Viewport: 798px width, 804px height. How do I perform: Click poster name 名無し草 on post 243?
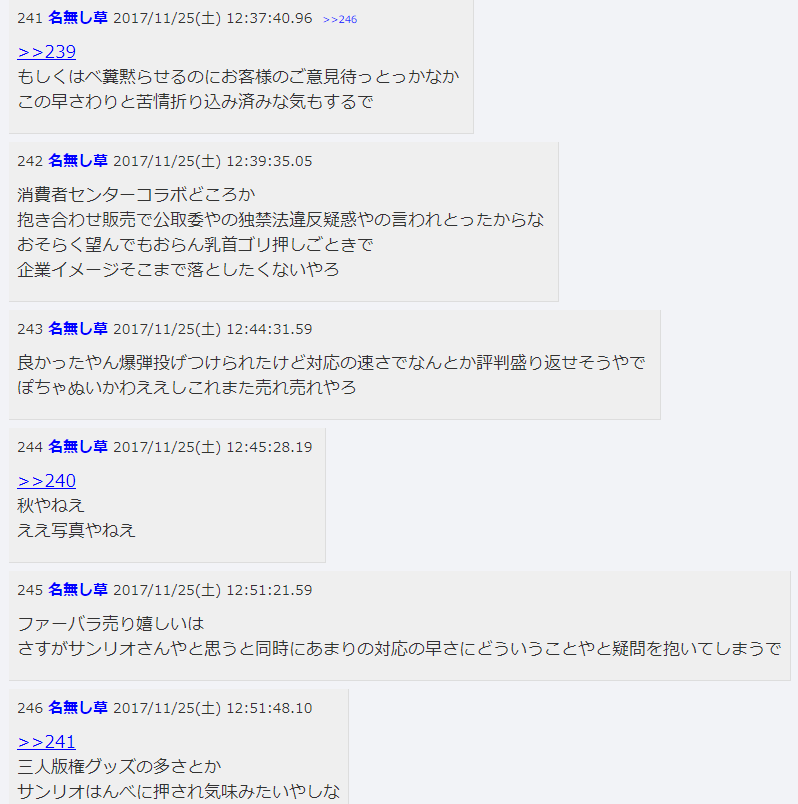(x=78, y=329)
